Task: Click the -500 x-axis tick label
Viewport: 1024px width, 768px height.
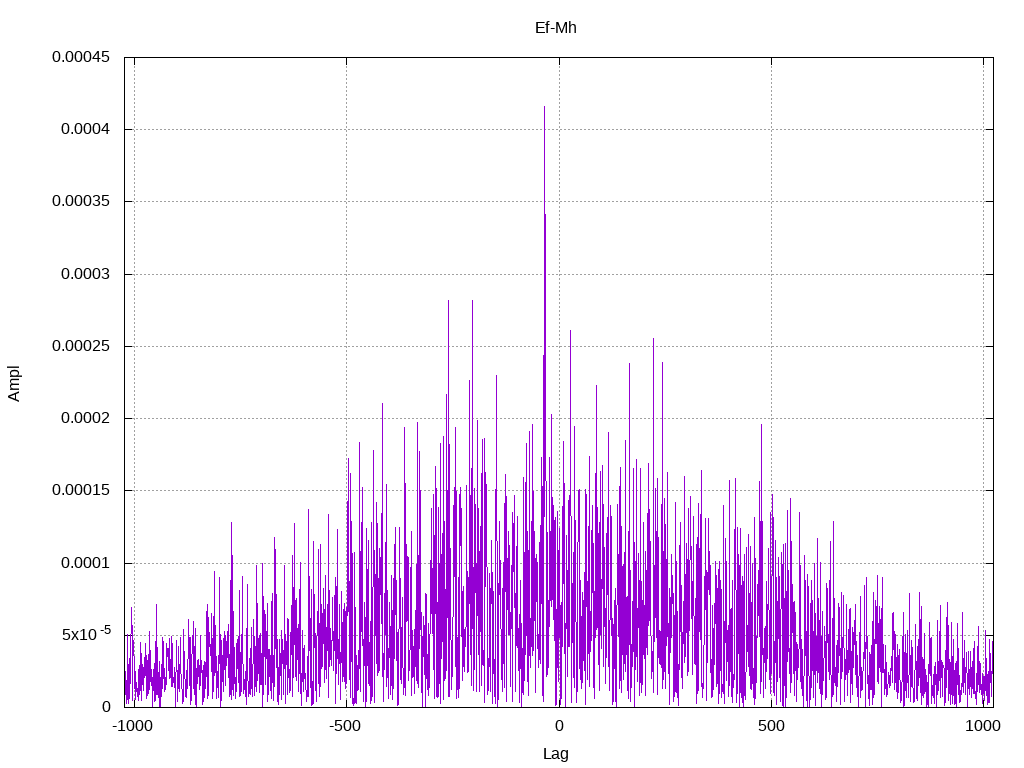Action: point(345,726)
